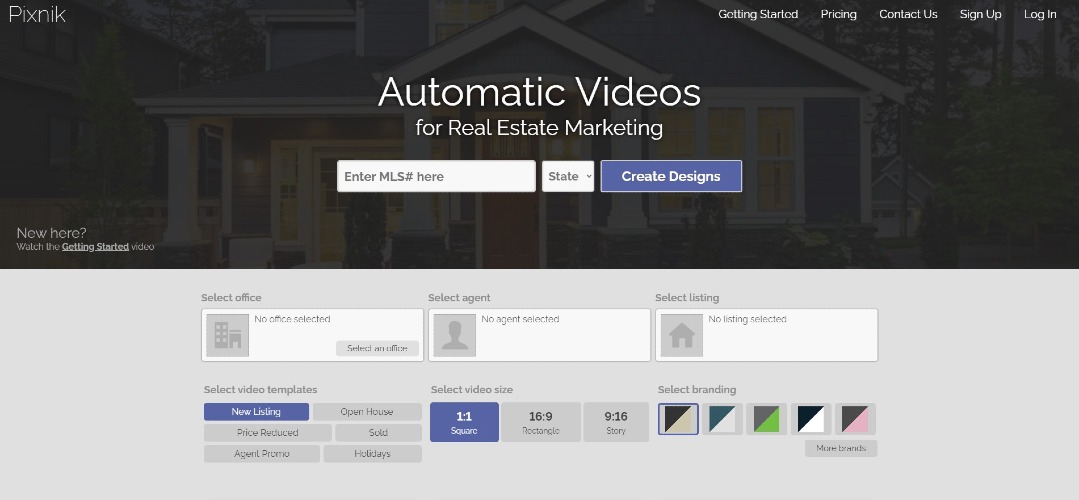Image resolution: width=1079 pixels, height=500 pixels.
Task: Toggle the Agent Promo template
Action: [x=262, y=454]
